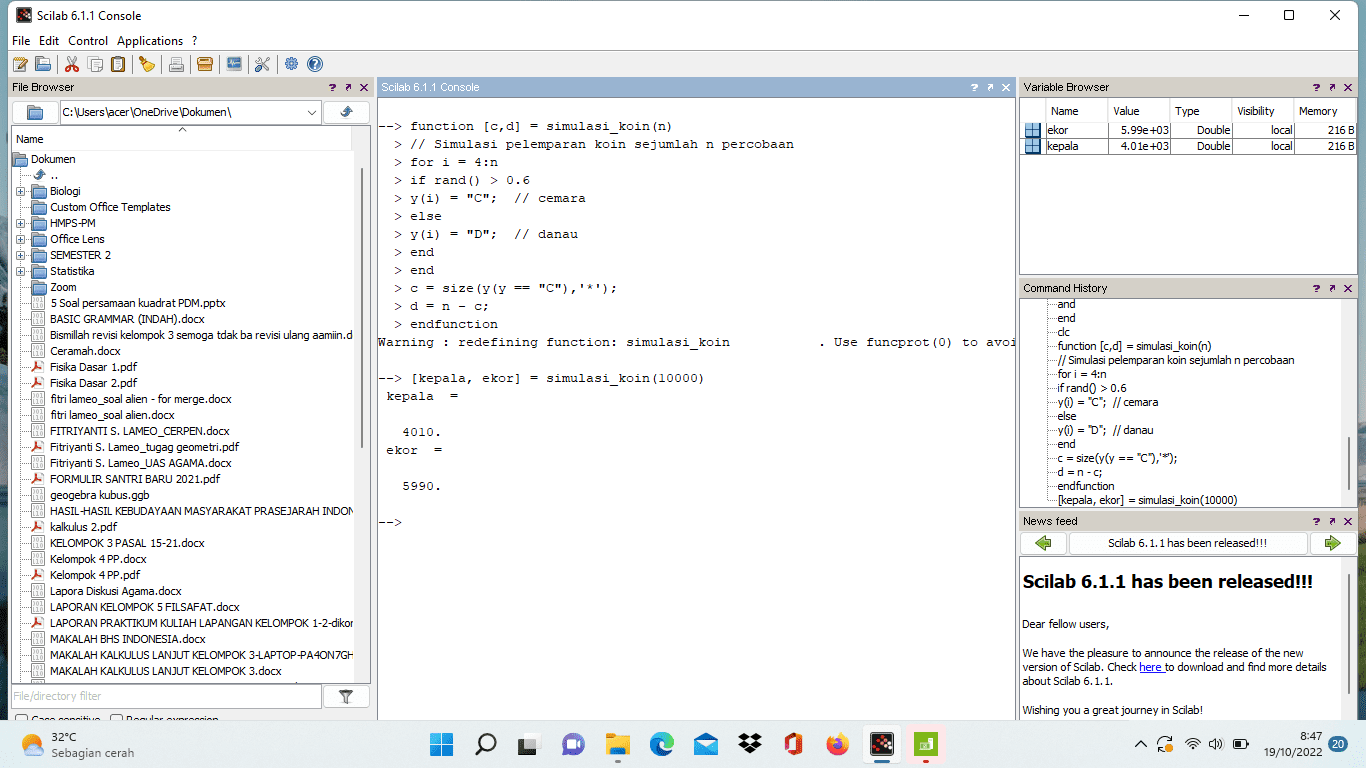Open help browser question mark icon
The image size is (1366, 768).
[x=314, y=64]
